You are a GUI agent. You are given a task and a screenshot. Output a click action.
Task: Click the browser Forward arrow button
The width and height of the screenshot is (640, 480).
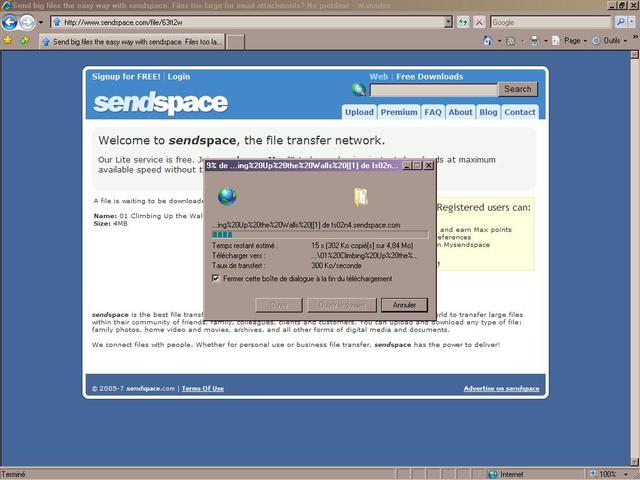click(x=27, y=22)
